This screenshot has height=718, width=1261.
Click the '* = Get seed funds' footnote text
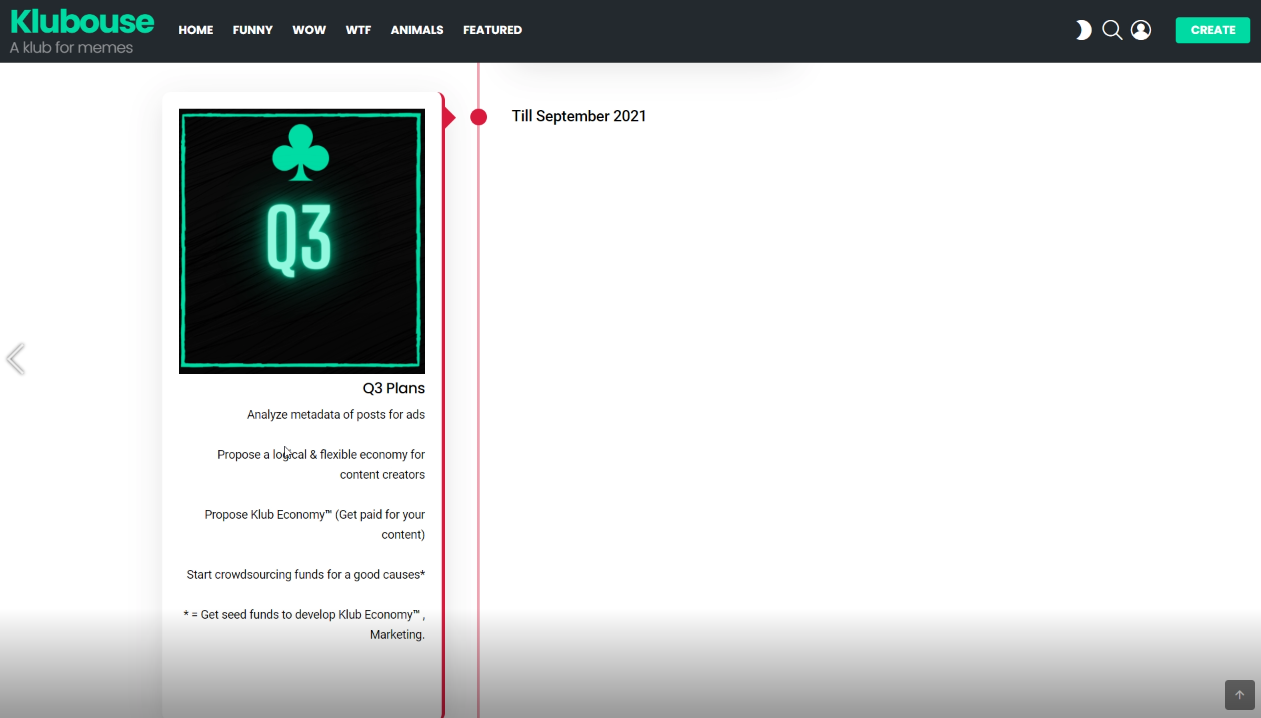[x=304, y=624]
